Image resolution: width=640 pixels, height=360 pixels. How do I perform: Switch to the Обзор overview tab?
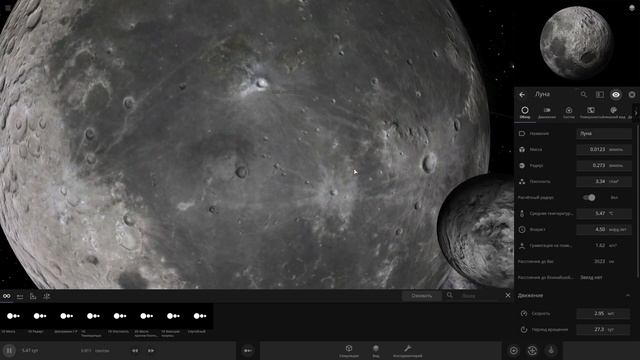pos(525,112)
